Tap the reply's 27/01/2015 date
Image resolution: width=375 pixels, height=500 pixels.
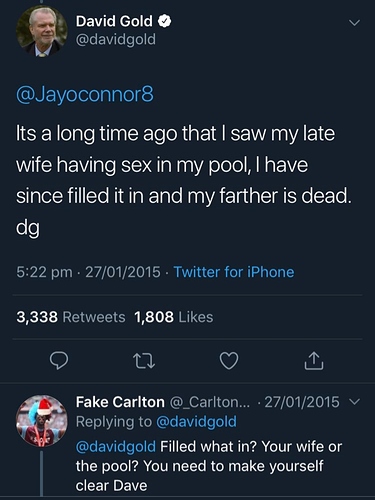(x=302, y=402)
